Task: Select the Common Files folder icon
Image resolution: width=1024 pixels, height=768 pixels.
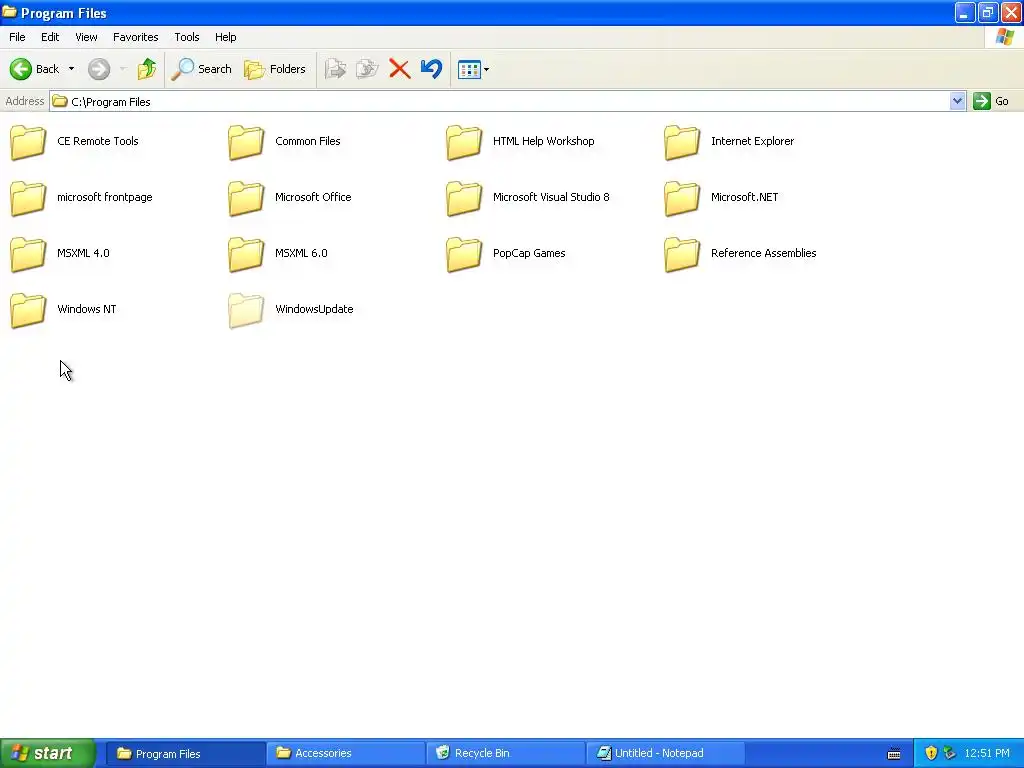Action: tap(246, 142)
